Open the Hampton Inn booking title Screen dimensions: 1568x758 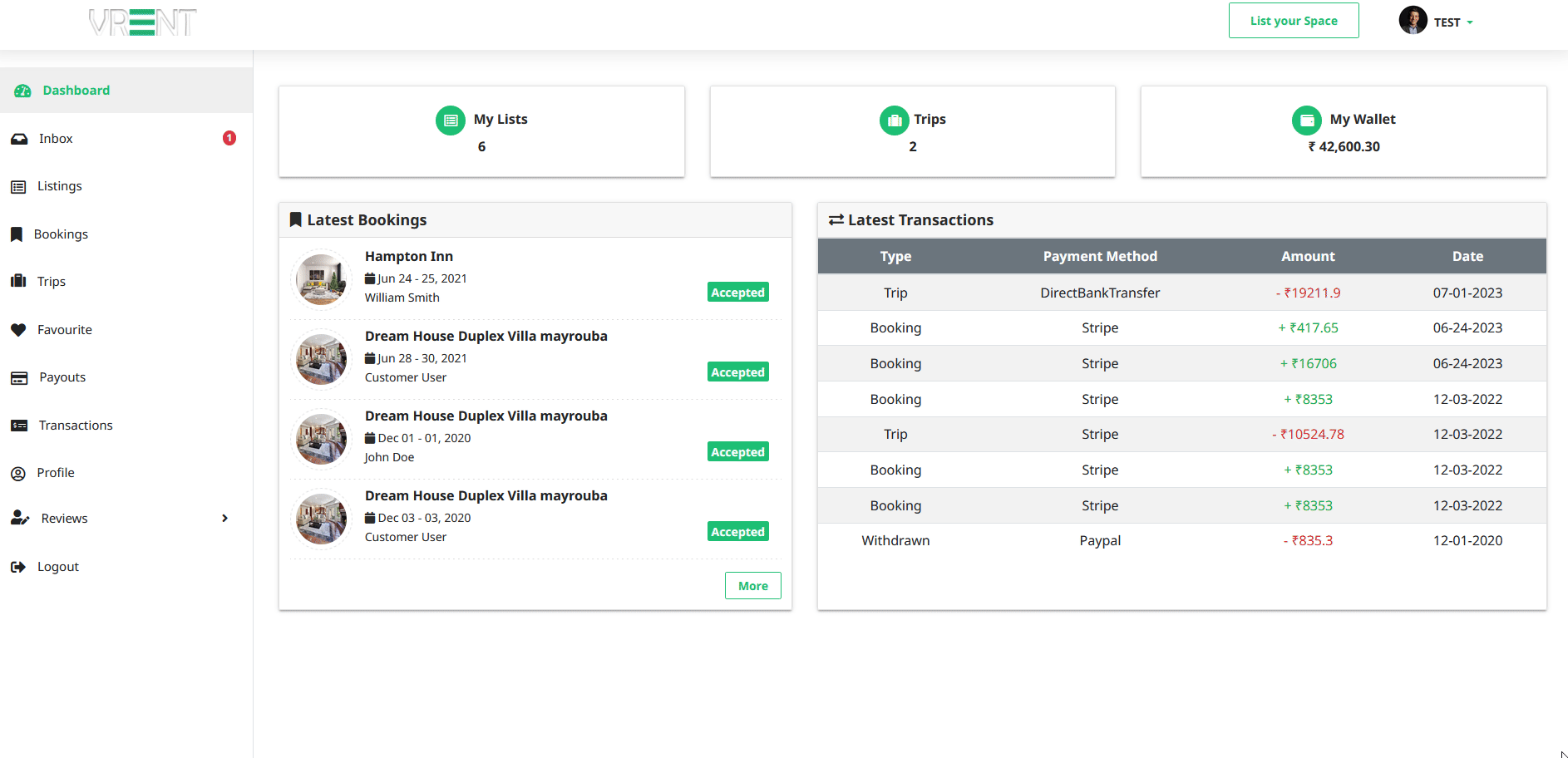coord(408,257)
